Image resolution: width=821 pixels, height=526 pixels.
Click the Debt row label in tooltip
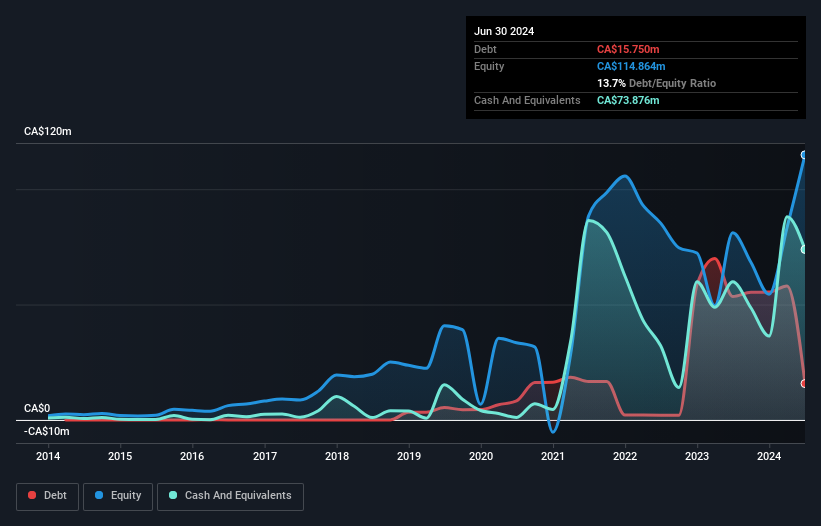[485, 49]
